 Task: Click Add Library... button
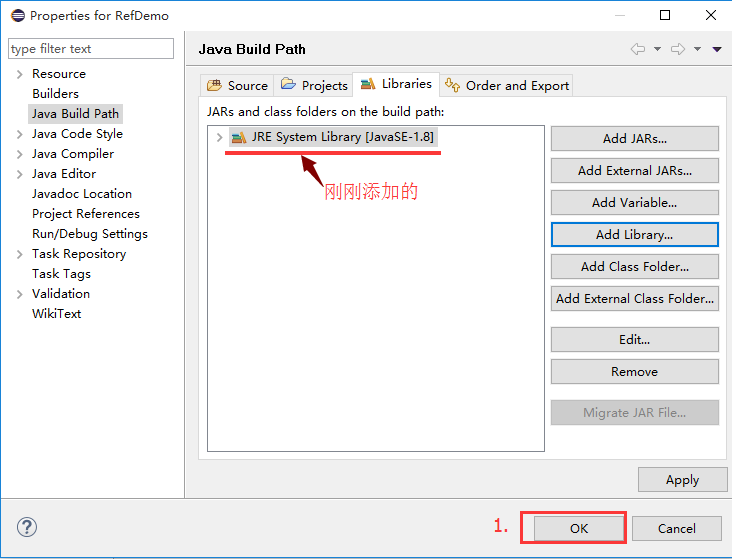[x=634, y=234]
